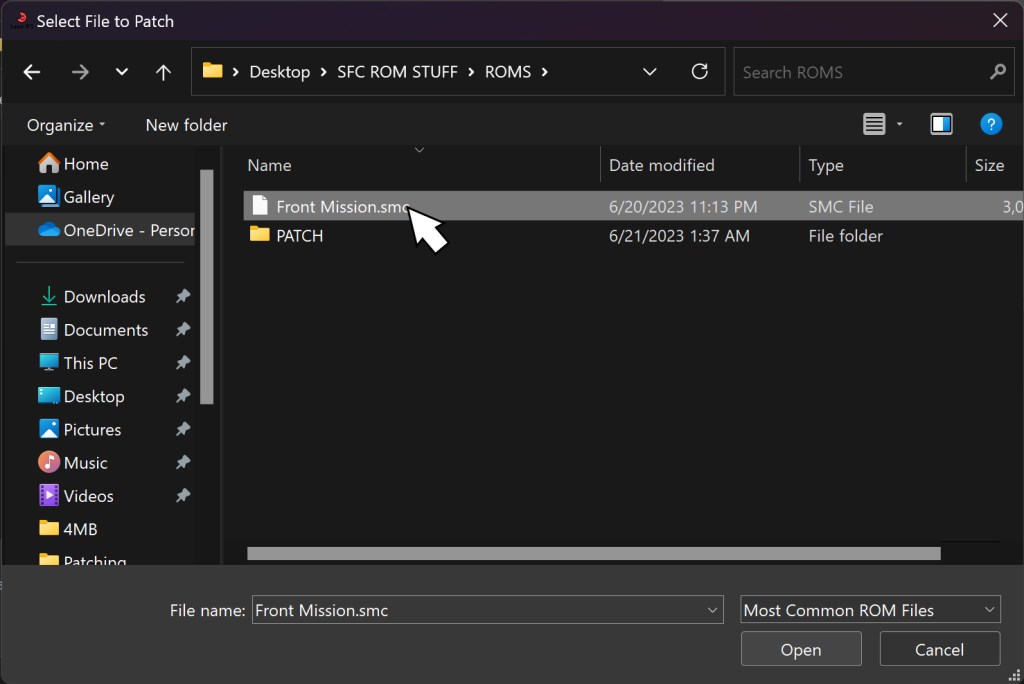Open the file type filter dropdown
The image size is (1024, 684).
(870, 610)
